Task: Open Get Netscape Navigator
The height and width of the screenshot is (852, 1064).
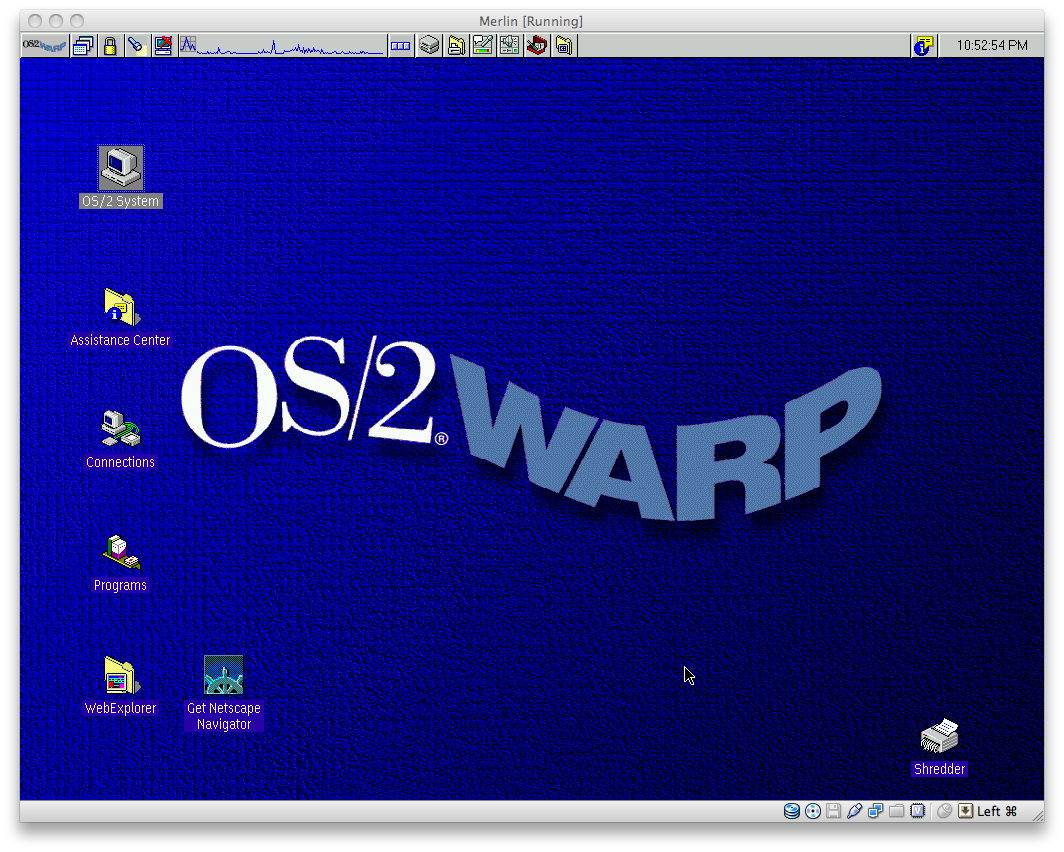Action: point(223,672)
